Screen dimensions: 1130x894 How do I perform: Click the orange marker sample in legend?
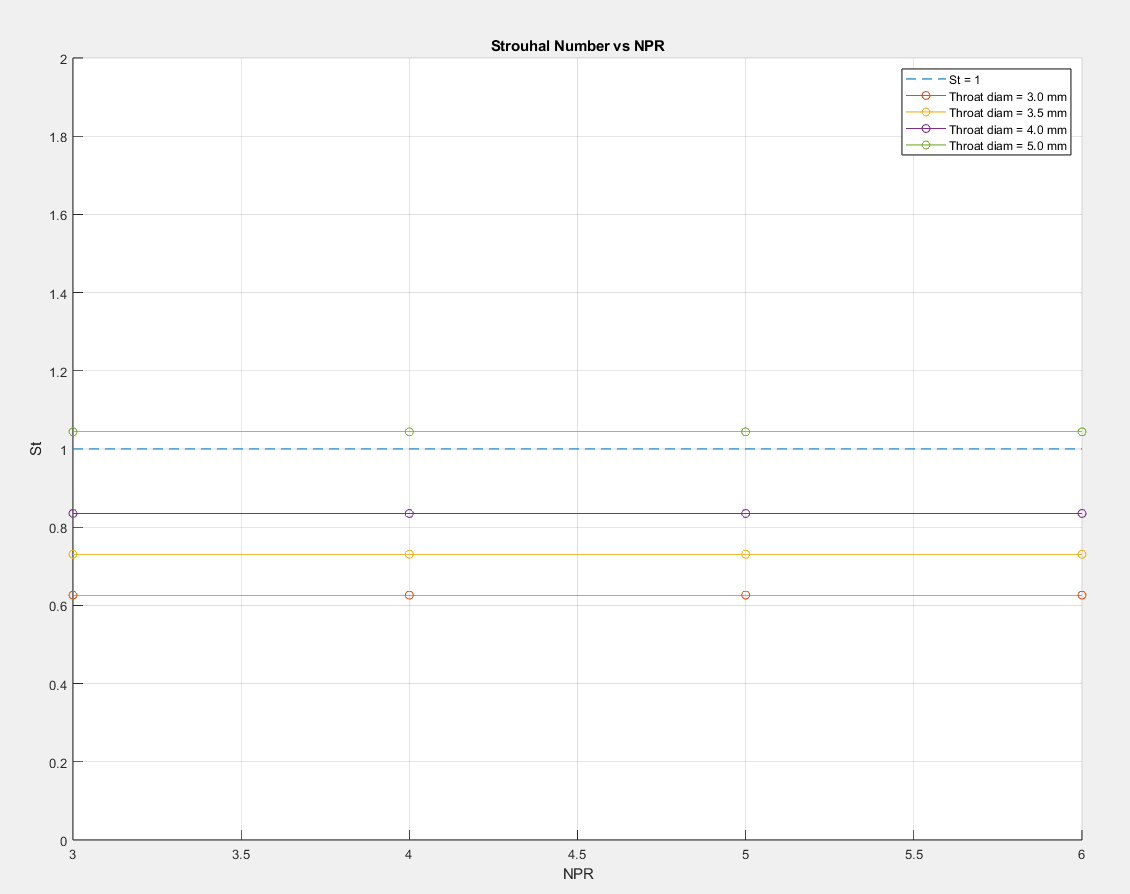pos(925,96)
